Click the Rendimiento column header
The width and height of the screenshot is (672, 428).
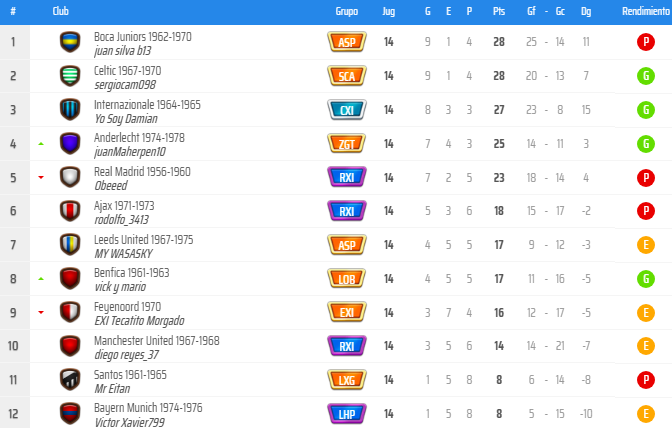(x=646, y=11)
